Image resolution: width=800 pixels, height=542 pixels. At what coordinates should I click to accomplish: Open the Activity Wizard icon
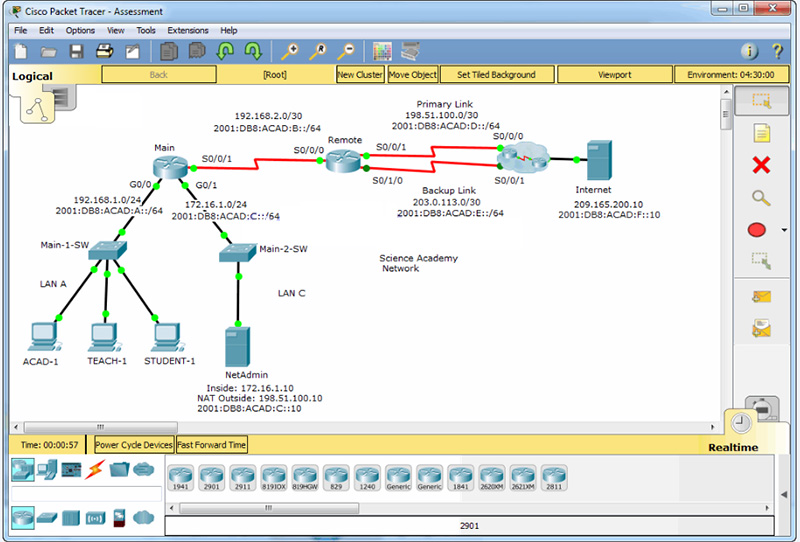click(133, 52)
